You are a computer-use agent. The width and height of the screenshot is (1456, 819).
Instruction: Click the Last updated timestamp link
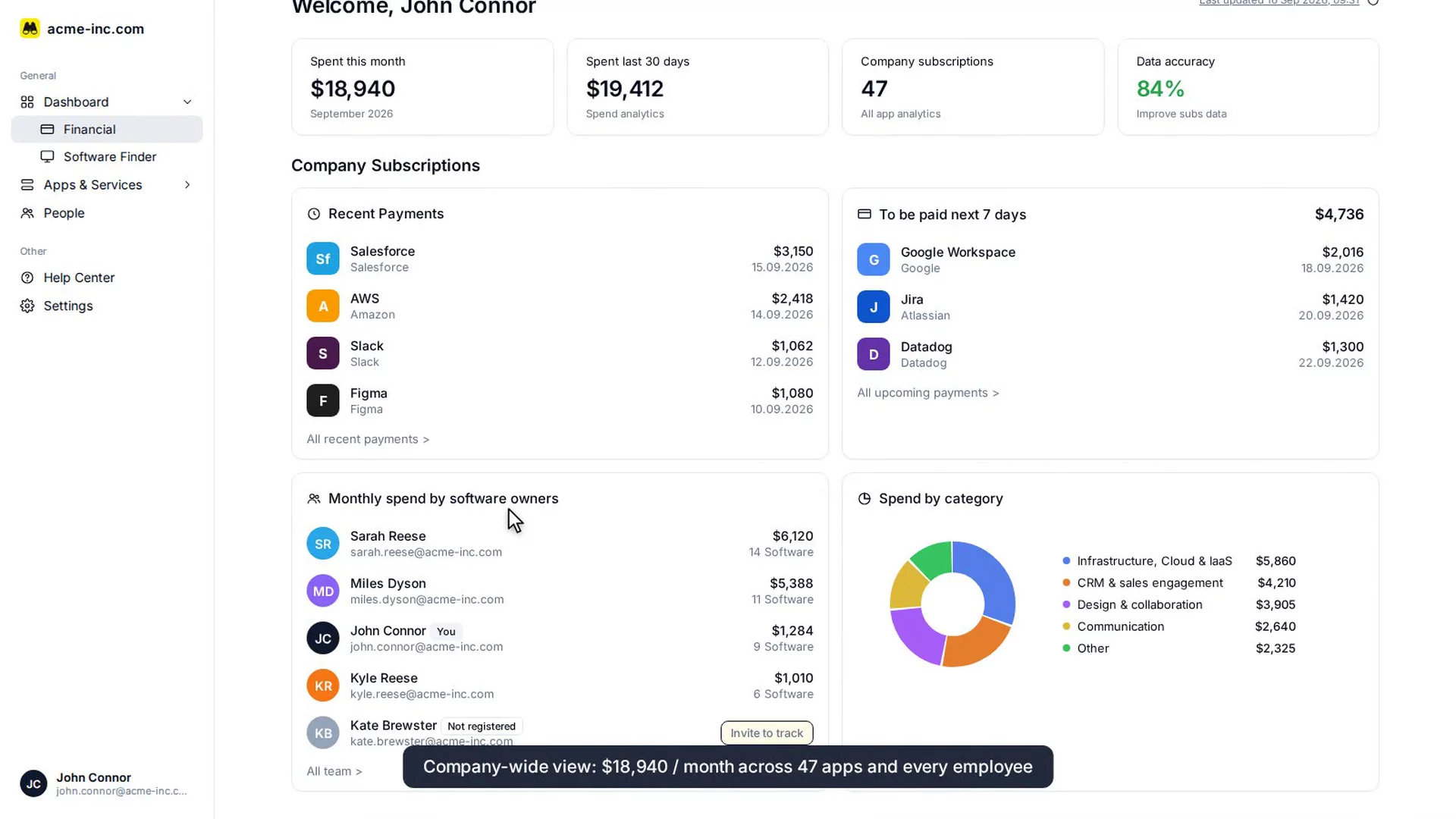1279,2
